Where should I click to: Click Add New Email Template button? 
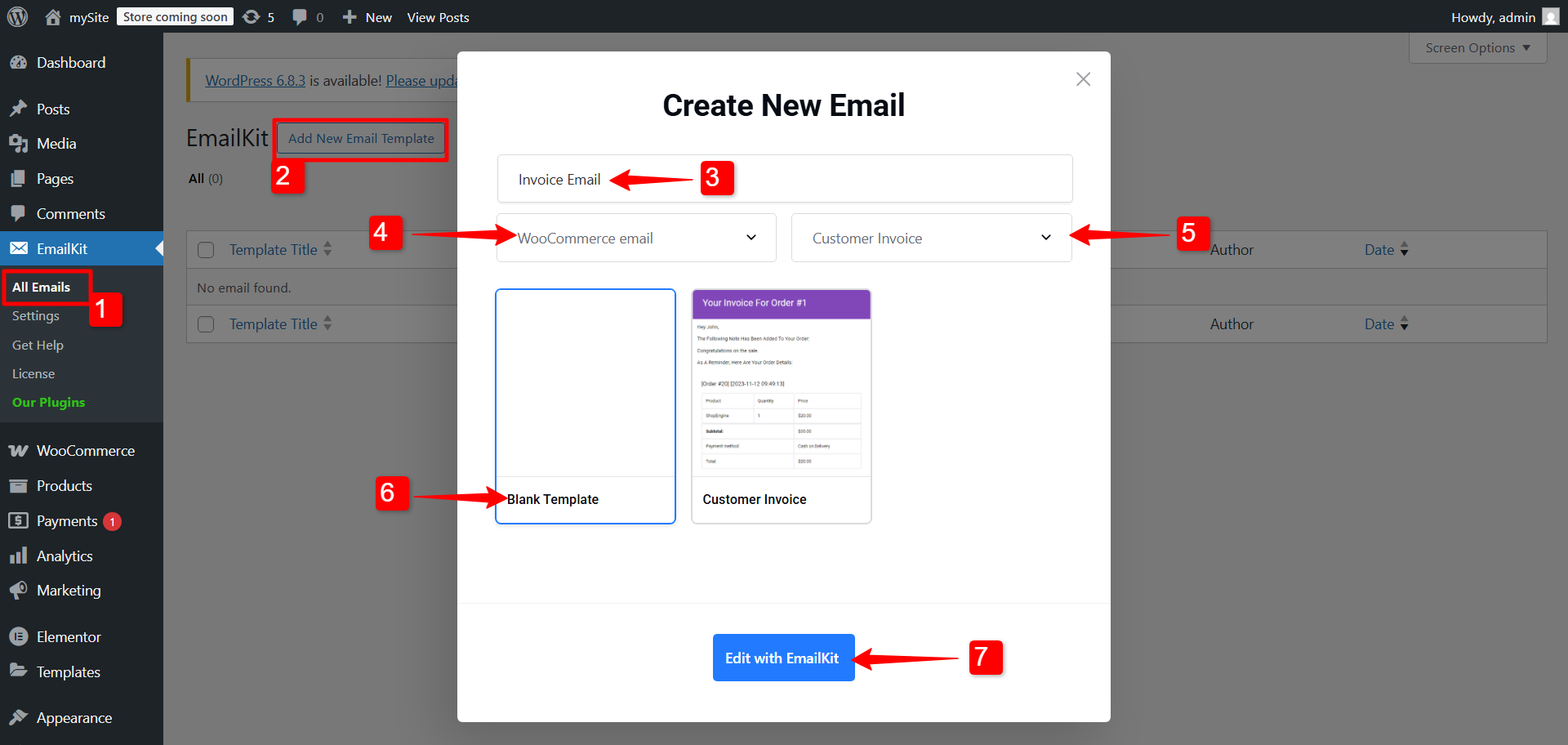361,139
